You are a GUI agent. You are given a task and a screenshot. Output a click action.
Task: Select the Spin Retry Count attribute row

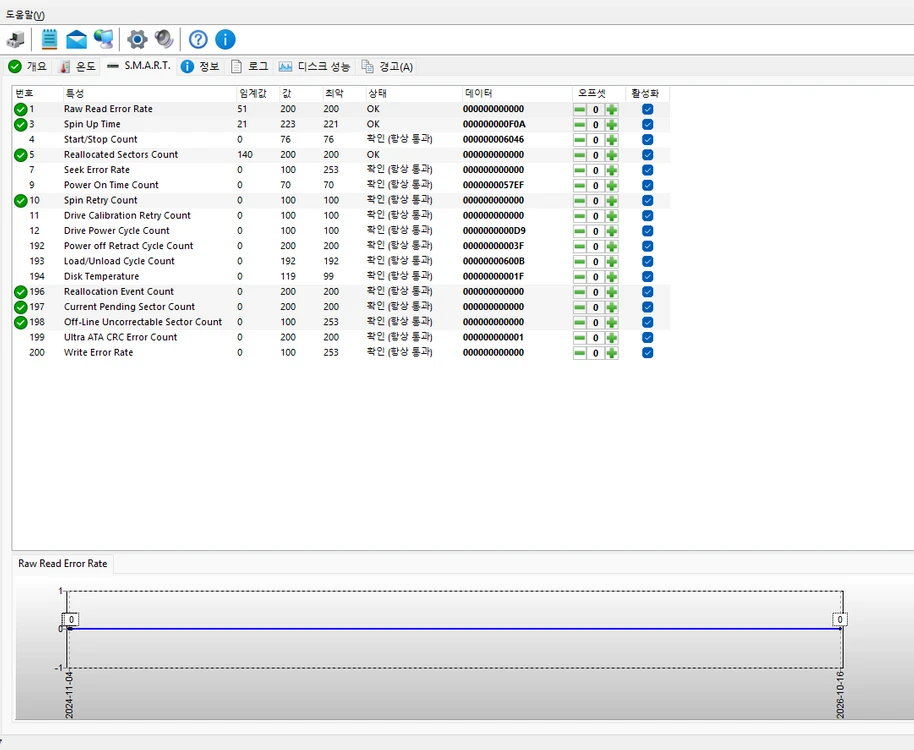tap(341, 200)
